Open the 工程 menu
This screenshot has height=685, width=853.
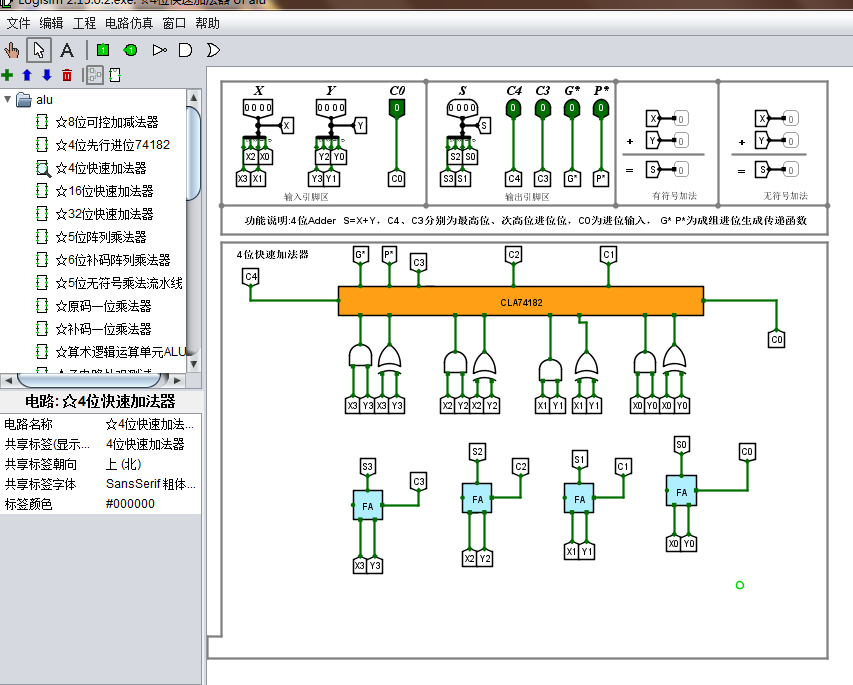(84, 23)
